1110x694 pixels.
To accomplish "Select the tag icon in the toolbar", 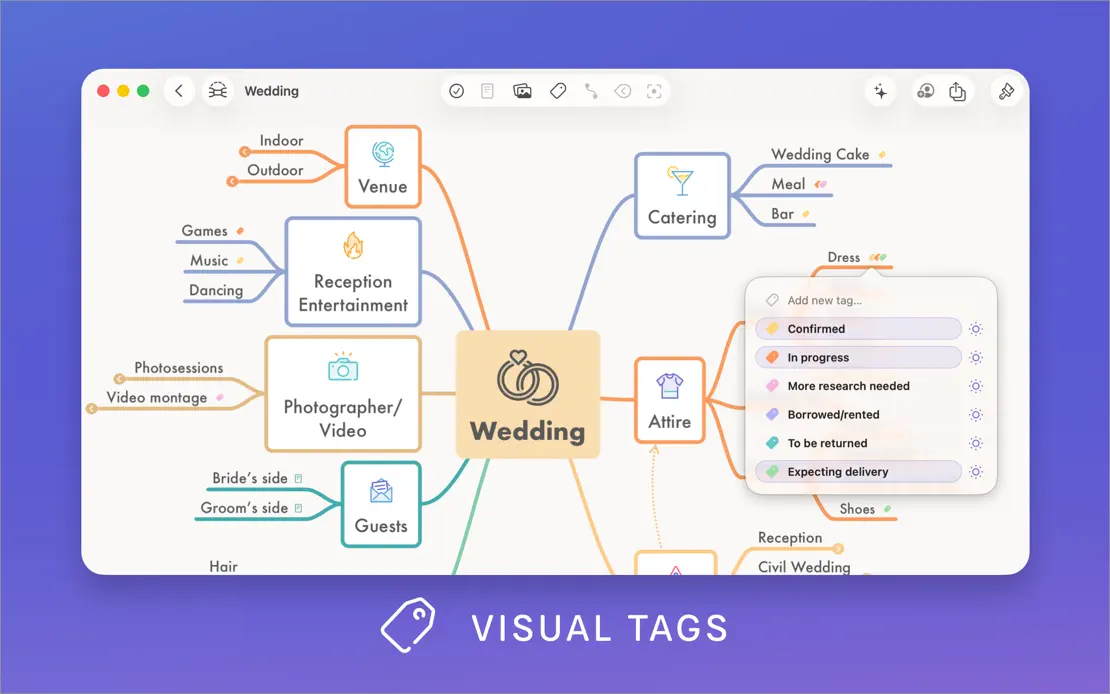I will click(558, 91).
